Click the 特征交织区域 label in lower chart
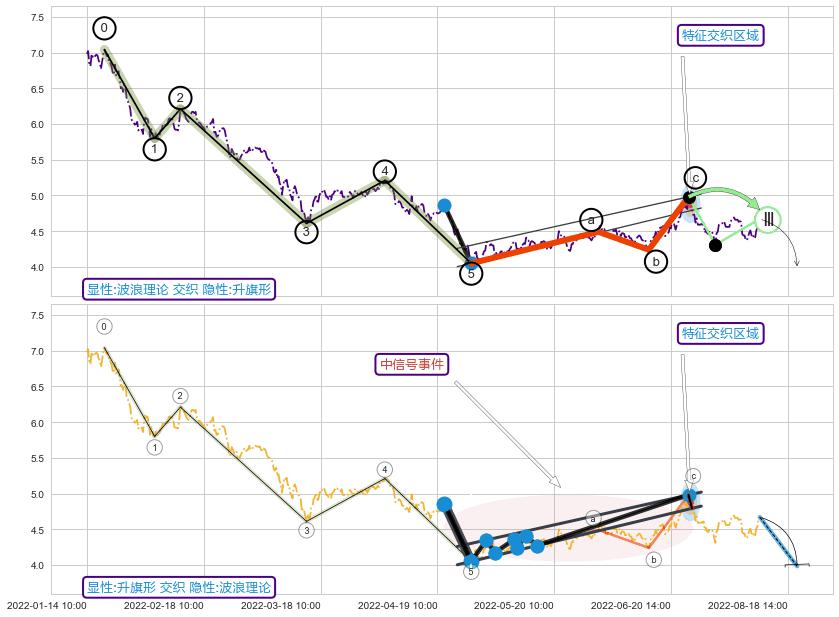Screen dimensions: 839x617 (x=720, y=333)
